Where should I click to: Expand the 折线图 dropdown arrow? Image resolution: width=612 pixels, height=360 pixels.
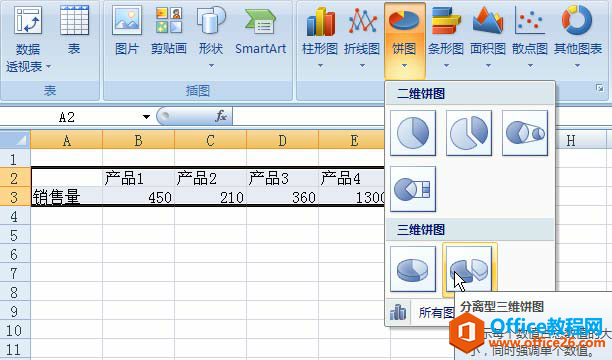pyautogui.click(x=362, y=66)
